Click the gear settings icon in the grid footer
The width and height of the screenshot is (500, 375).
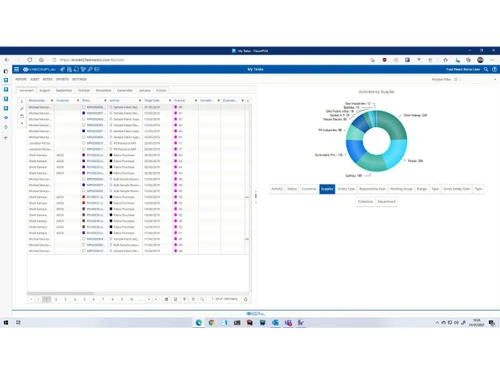(x=166, y=299)
